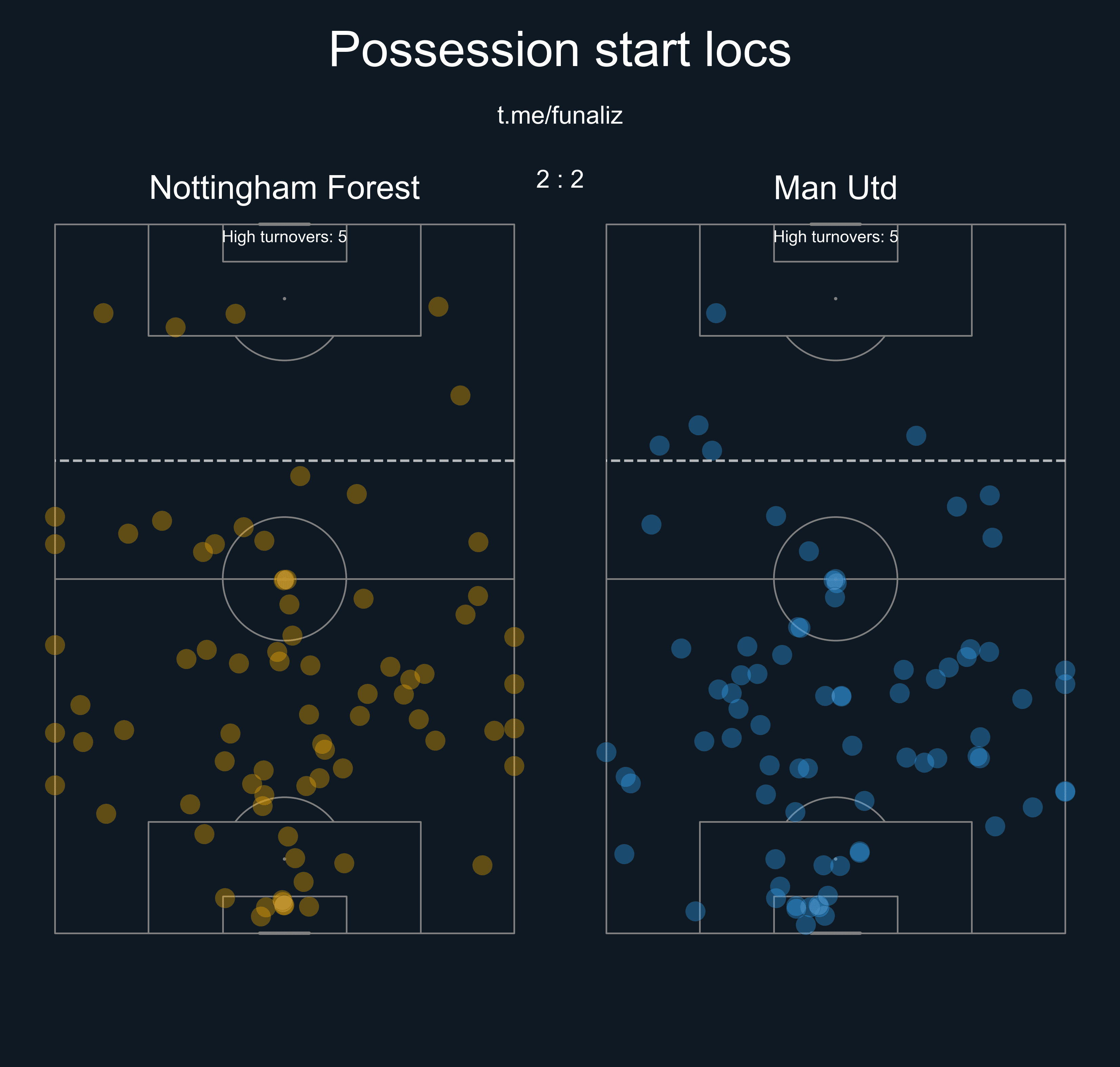Click the top penalty spot on Forest's pitch
Viewport: 1120px width, 1067px height.
(x=284, y=299)
